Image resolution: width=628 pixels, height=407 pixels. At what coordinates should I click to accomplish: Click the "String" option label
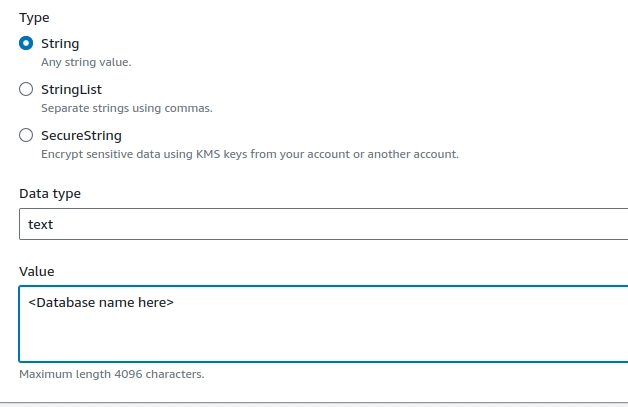tap(60, 43)
